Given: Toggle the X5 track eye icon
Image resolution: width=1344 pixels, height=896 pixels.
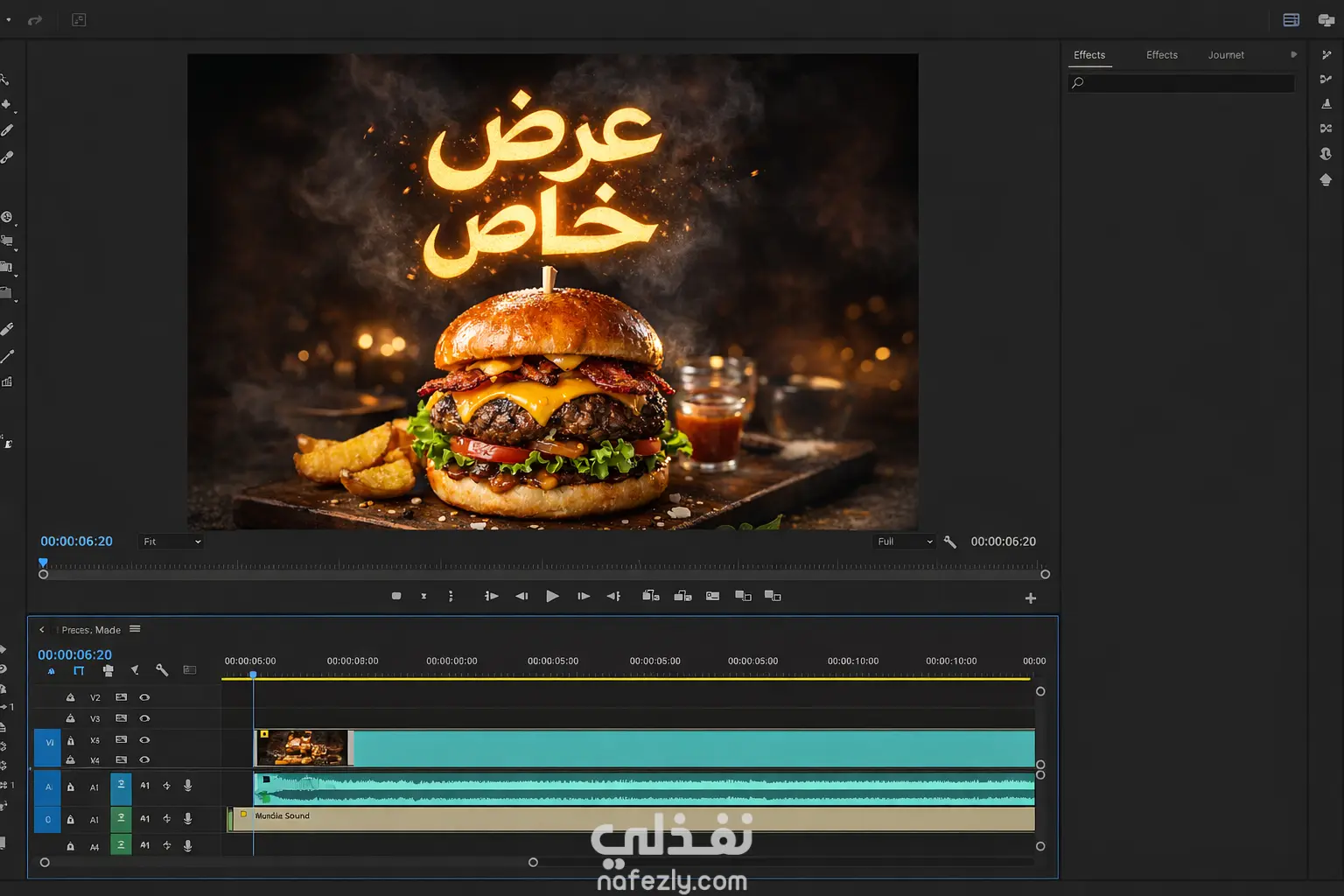Looking at the screenshot, I should point(144,739).
